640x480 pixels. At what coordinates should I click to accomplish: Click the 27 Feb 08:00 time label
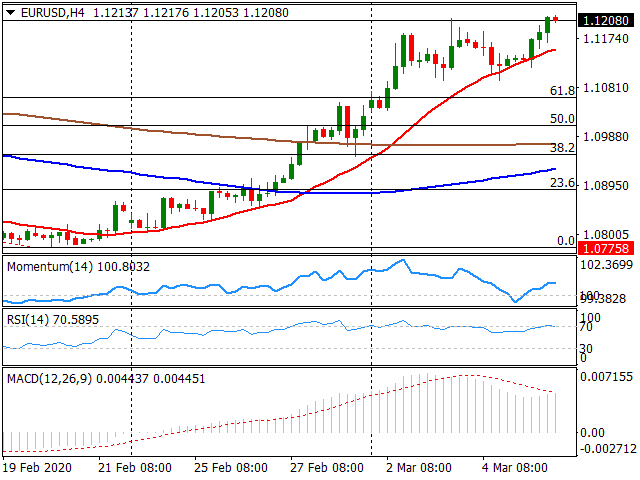tap(327, 467)
